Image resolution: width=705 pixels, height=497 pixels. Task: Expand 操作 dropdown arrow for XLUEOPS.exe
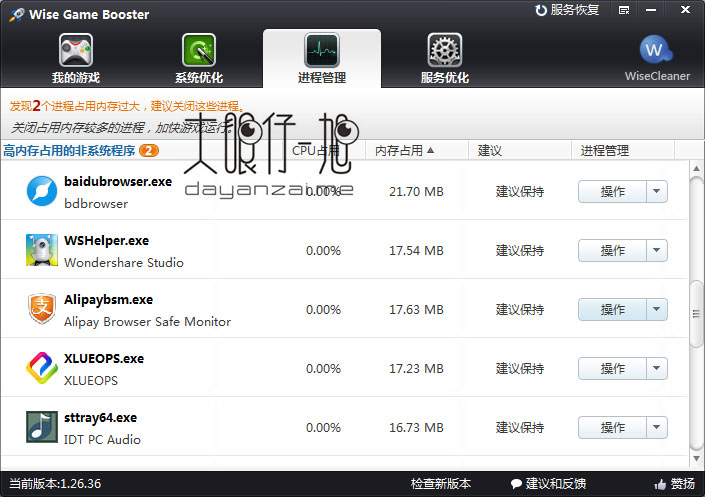point(656,368)
